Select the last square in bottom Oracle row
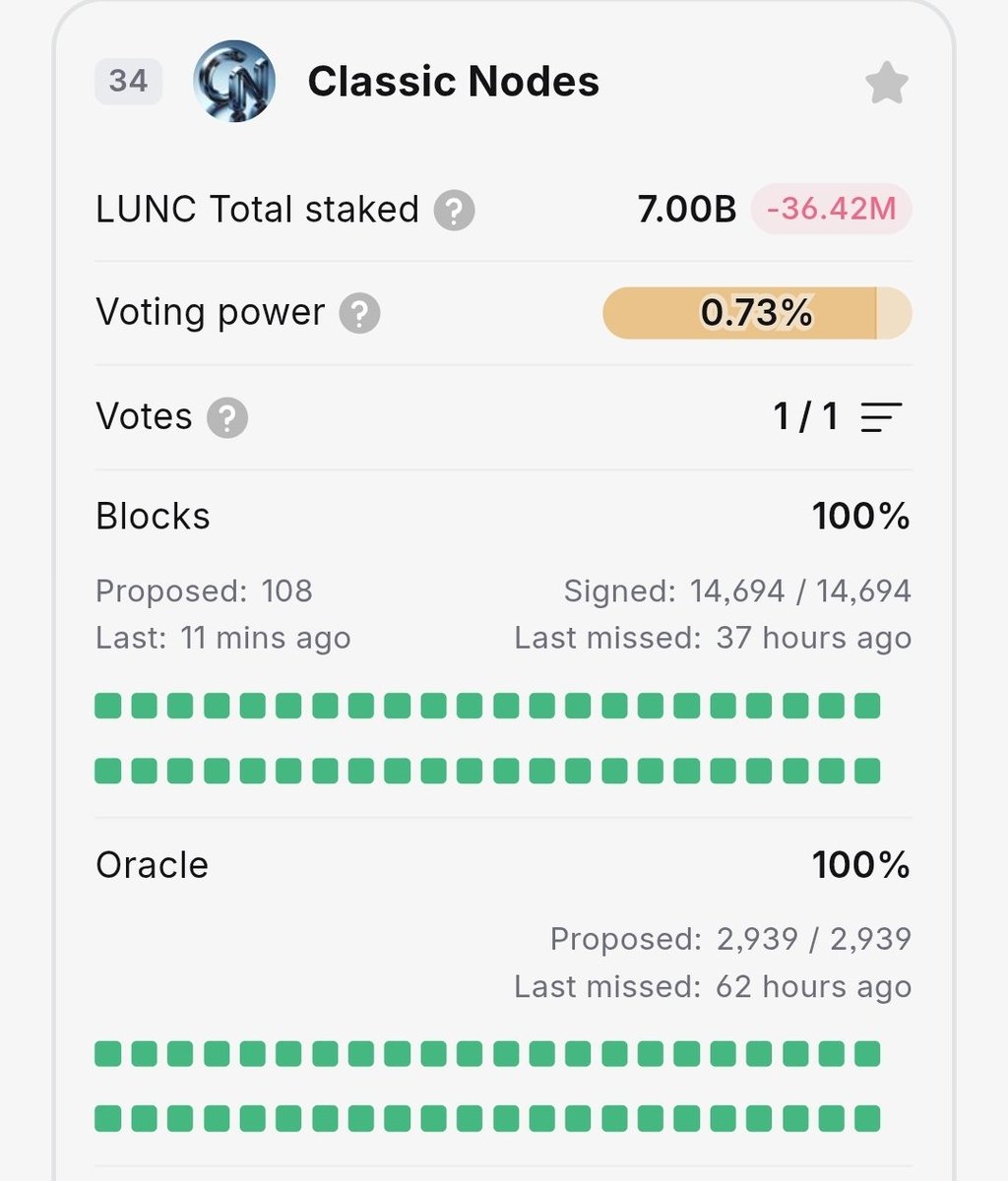Image resolution: width=1008 pixels, height=1181 pixels. point(867,1119)
